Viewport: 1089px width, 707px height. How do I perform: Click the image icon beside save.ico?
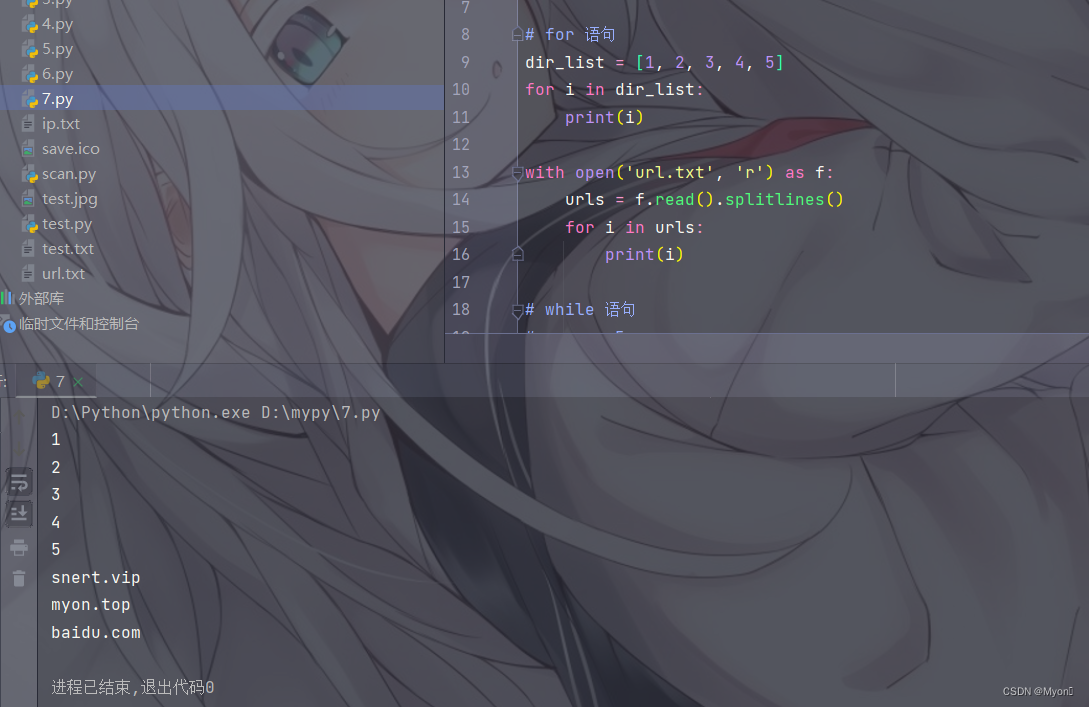click(x=28, y=149)
